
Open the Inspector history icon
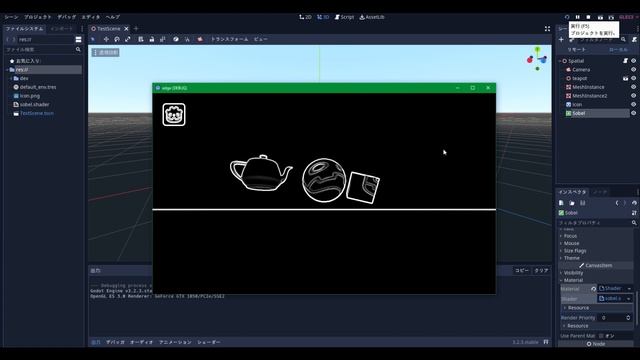click(634, 203)
